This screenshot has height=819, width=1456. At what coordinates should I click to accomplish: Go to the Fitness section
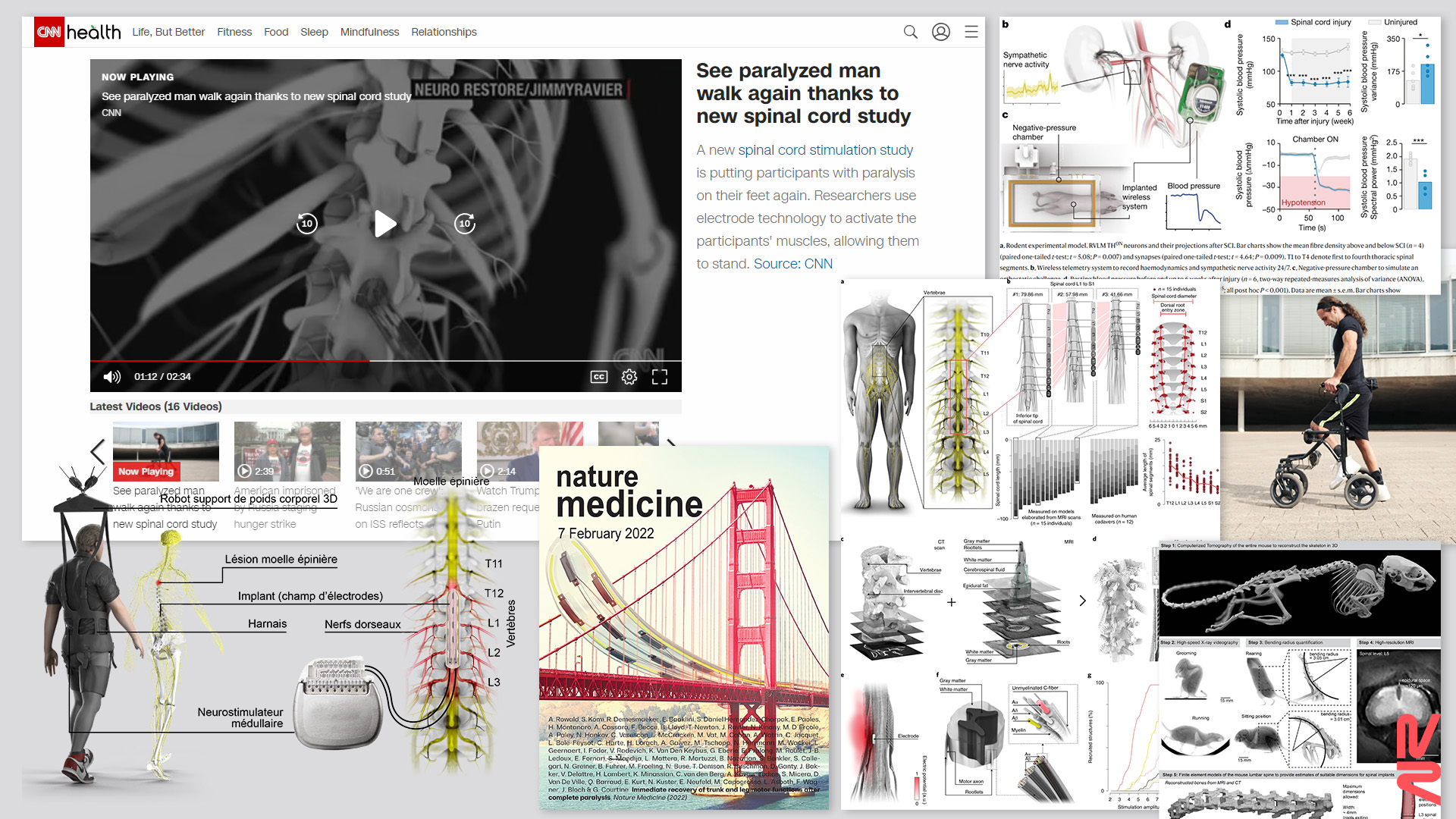tap(234, 32)
